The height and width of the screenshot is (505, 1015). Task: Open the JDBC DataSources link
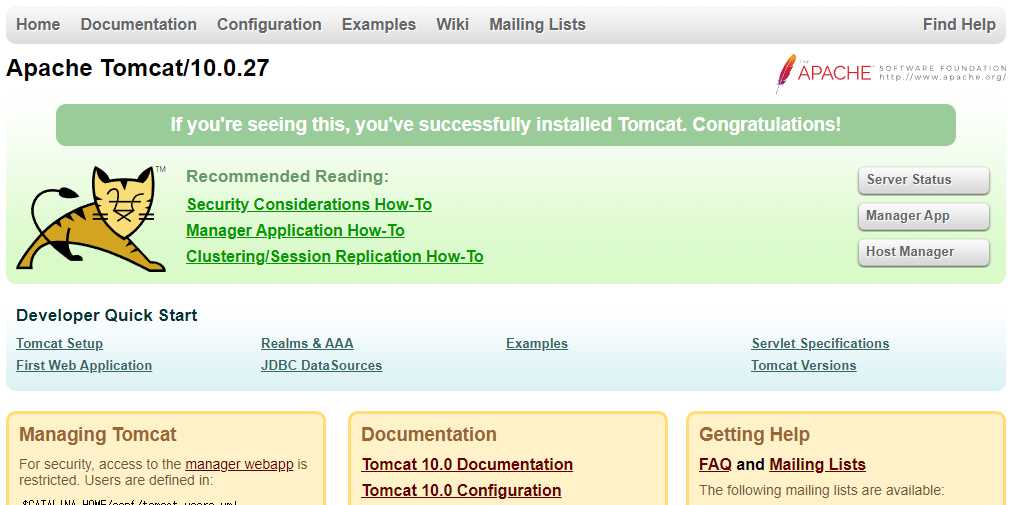(x=322, y=366)
